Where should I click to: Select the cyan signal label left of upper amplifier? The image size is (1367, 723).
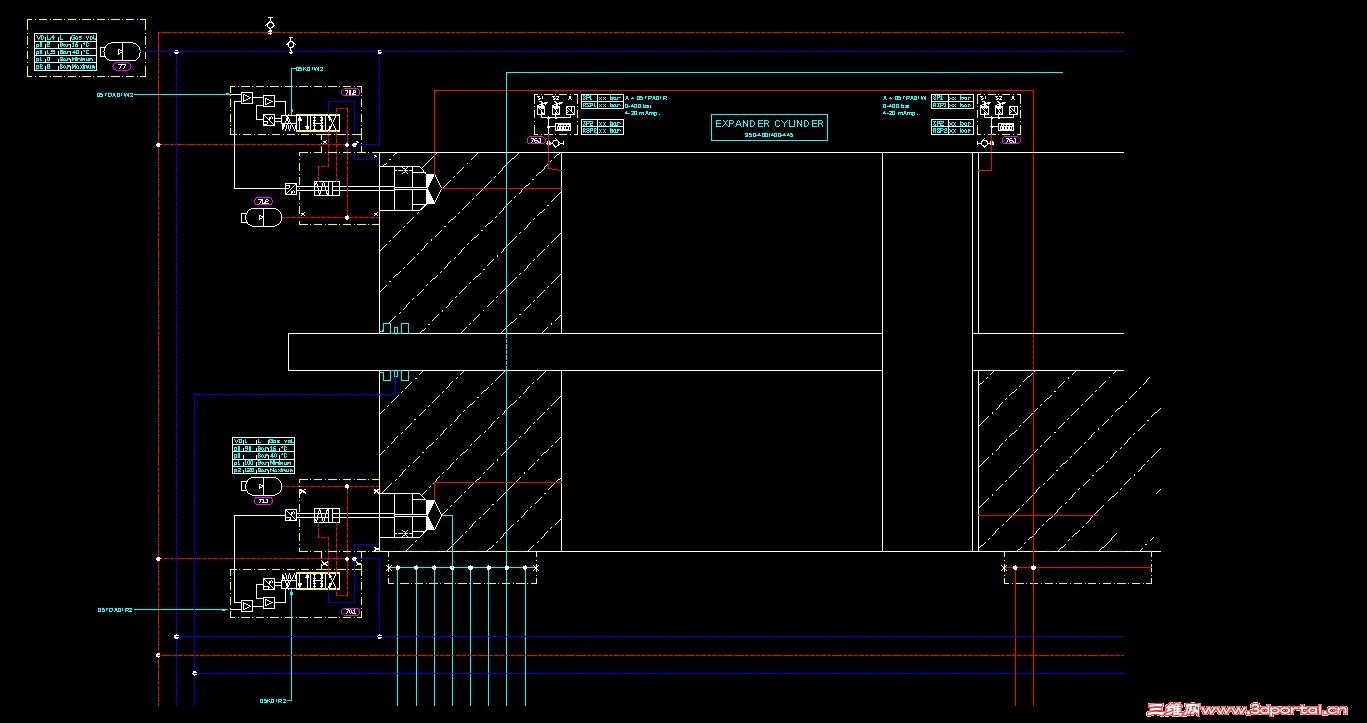pyautogui.click(x=115, y=95)
